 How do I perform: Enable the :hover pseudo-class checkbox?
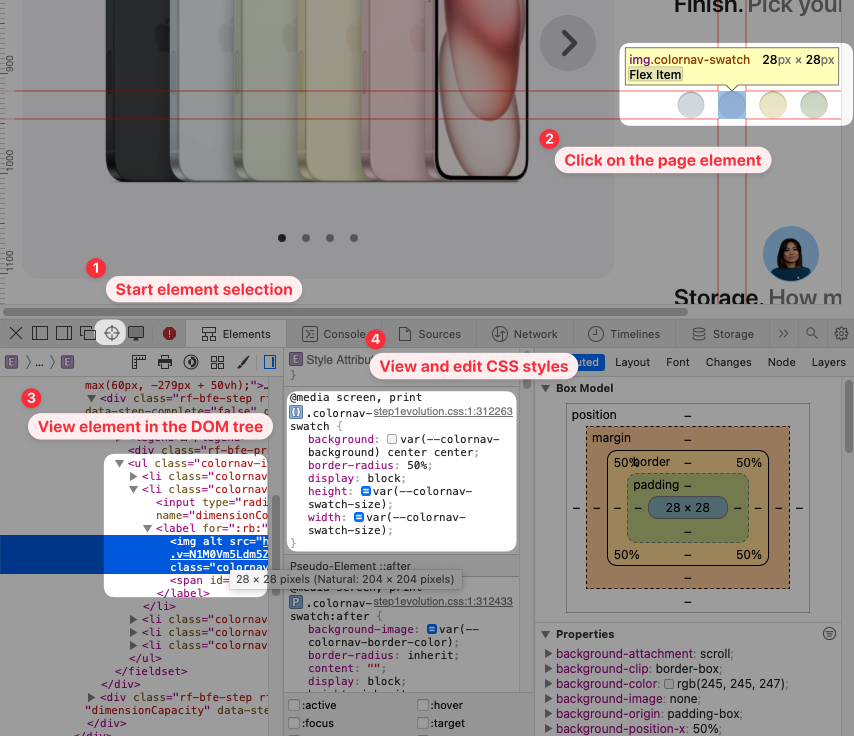(x=423, y=705)
